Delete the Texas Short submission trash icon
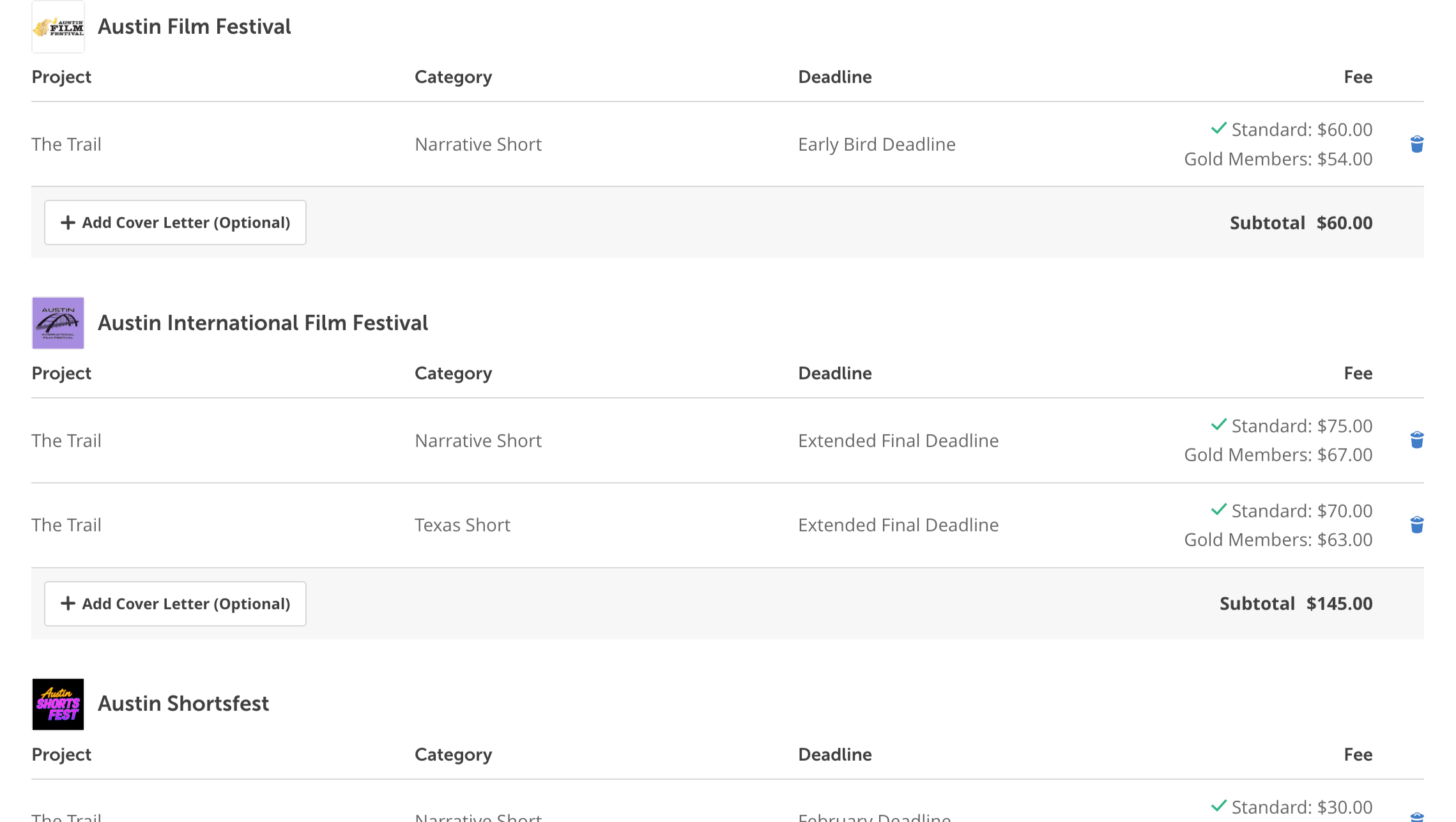1456x822 pixels. click(x=1416, y=525)
